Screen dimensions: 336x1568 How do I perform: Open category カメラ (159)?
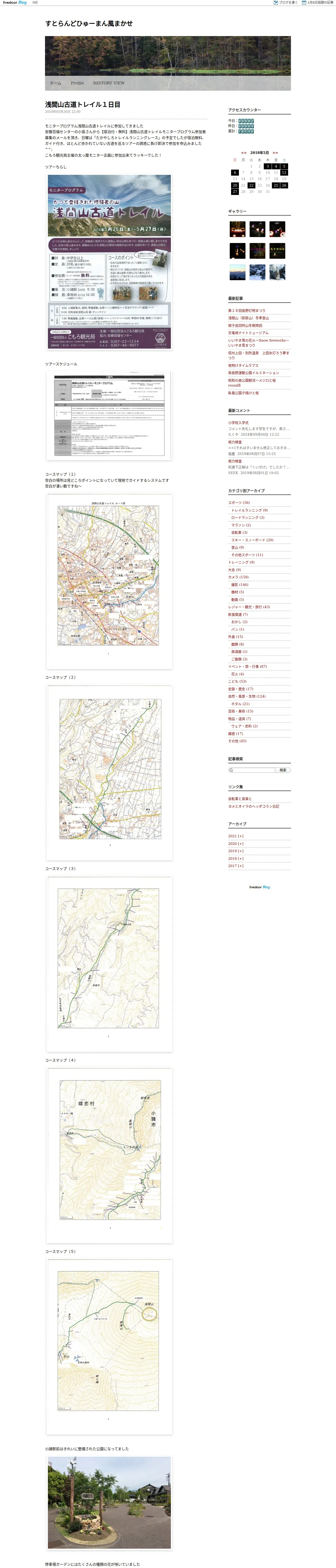coord(238,577)
